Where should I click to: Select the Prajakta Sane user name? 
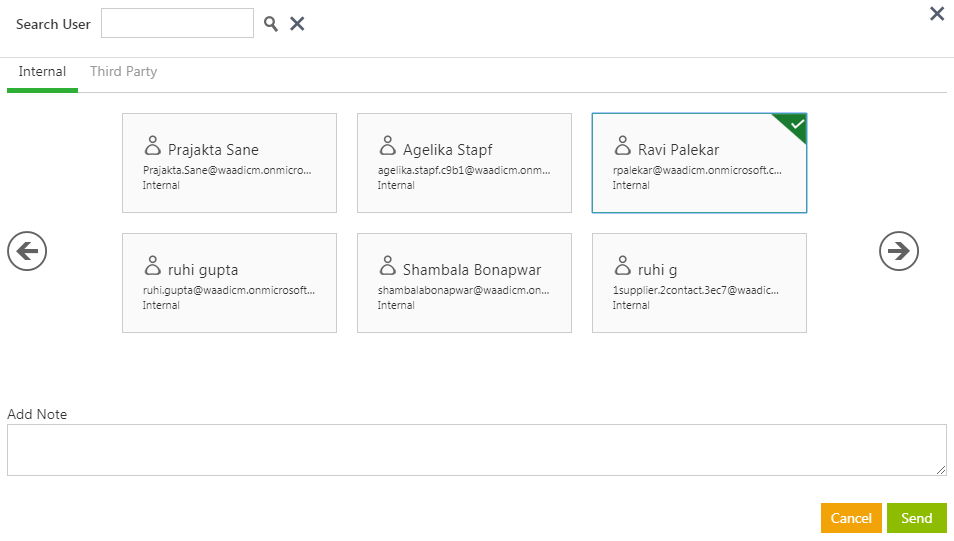(x=213, y=150)
